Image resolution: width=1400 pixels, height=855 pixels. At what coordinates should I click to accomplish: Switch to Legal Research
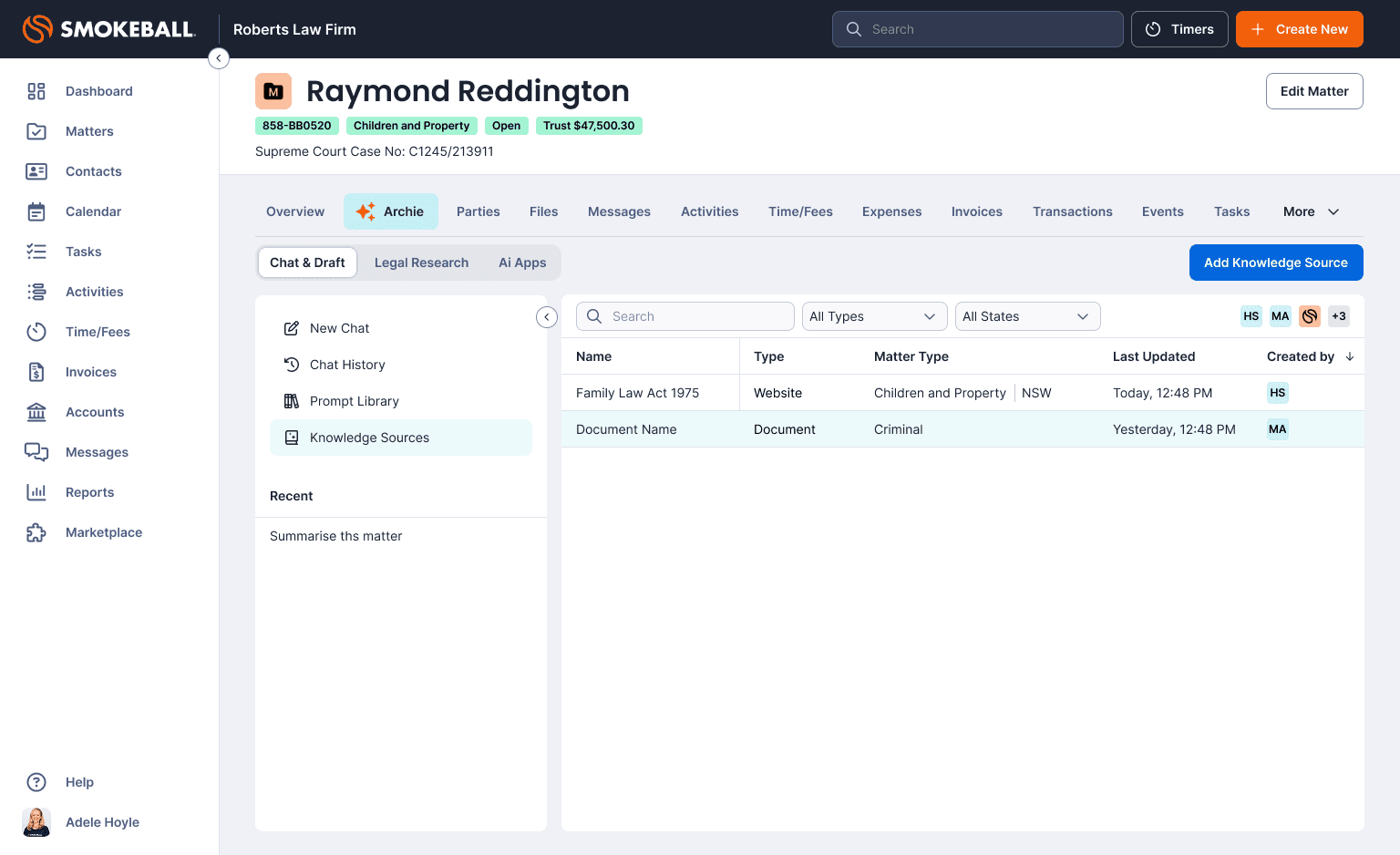pos(422,263)
